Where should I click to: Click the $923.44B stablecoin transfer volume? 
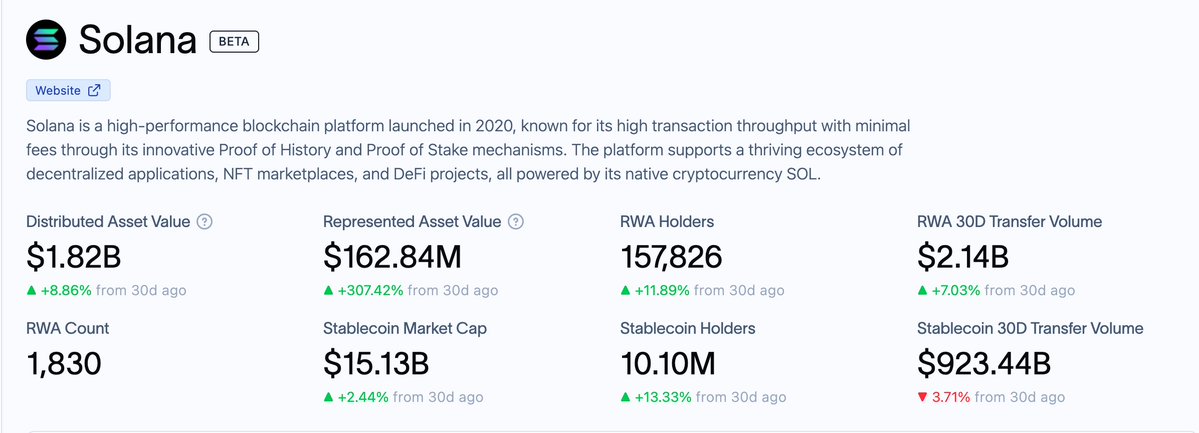click(x=983, y=365)
